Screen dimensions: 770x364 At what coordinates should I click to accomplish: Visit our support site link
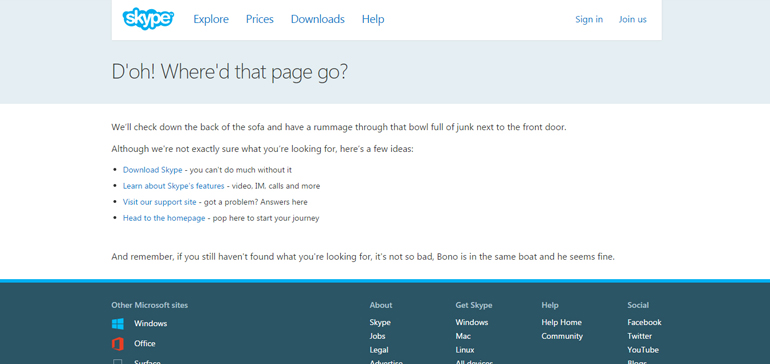(160, 202)
